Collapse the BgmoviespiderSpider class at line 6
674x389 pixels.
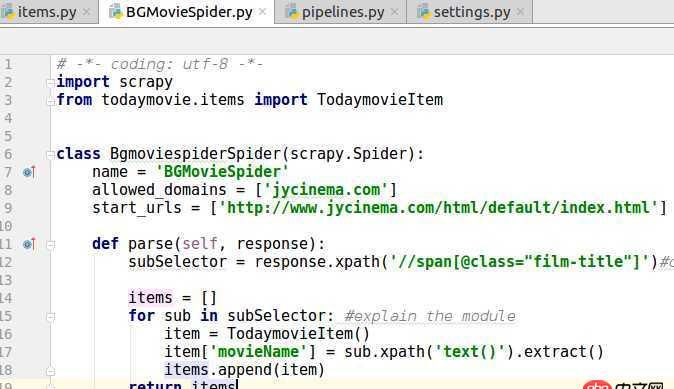point(50,154)
